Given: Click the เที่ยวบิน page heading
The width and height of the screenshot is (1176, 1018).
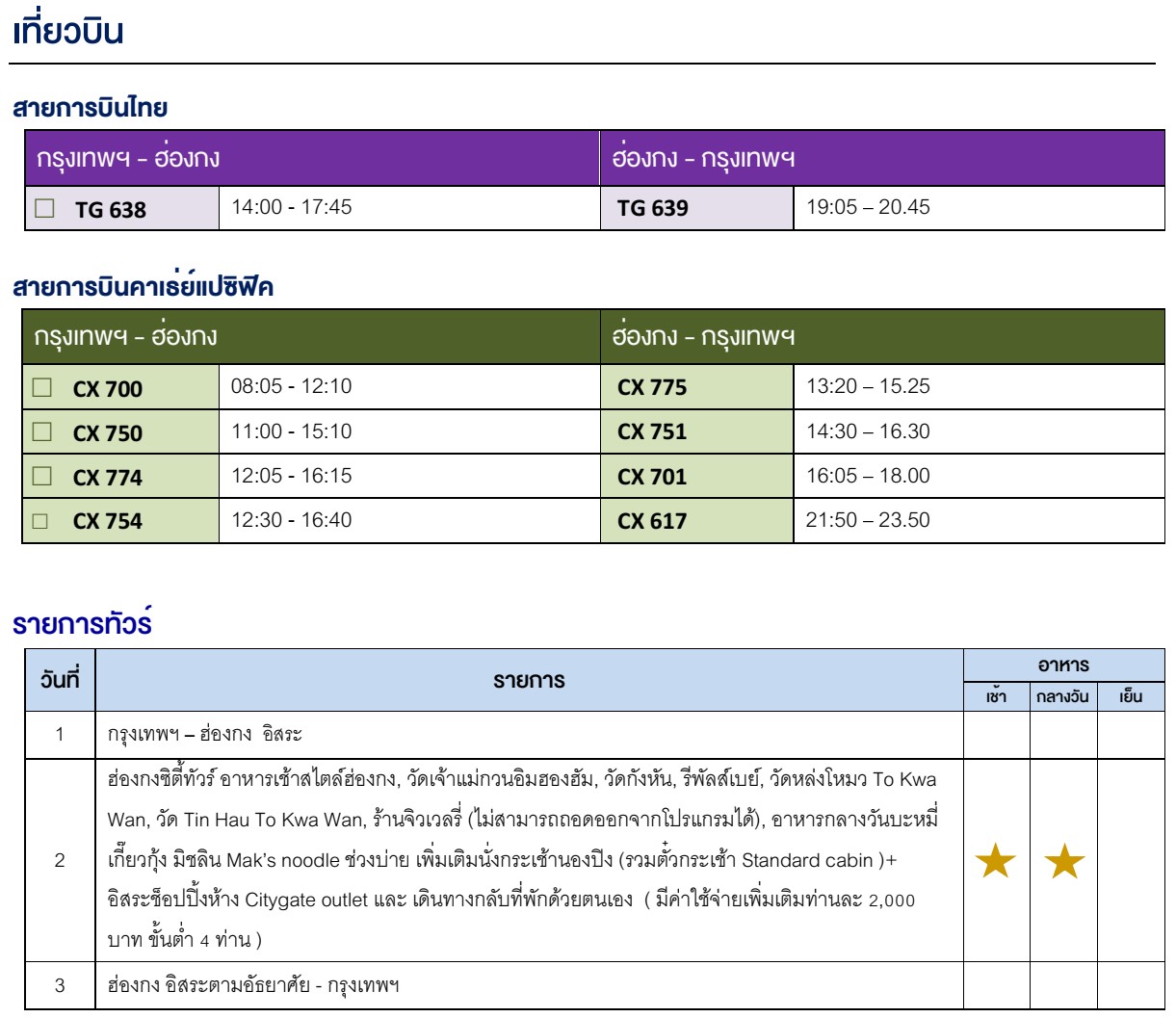Looking at the screenshot, I should [68, 31].
